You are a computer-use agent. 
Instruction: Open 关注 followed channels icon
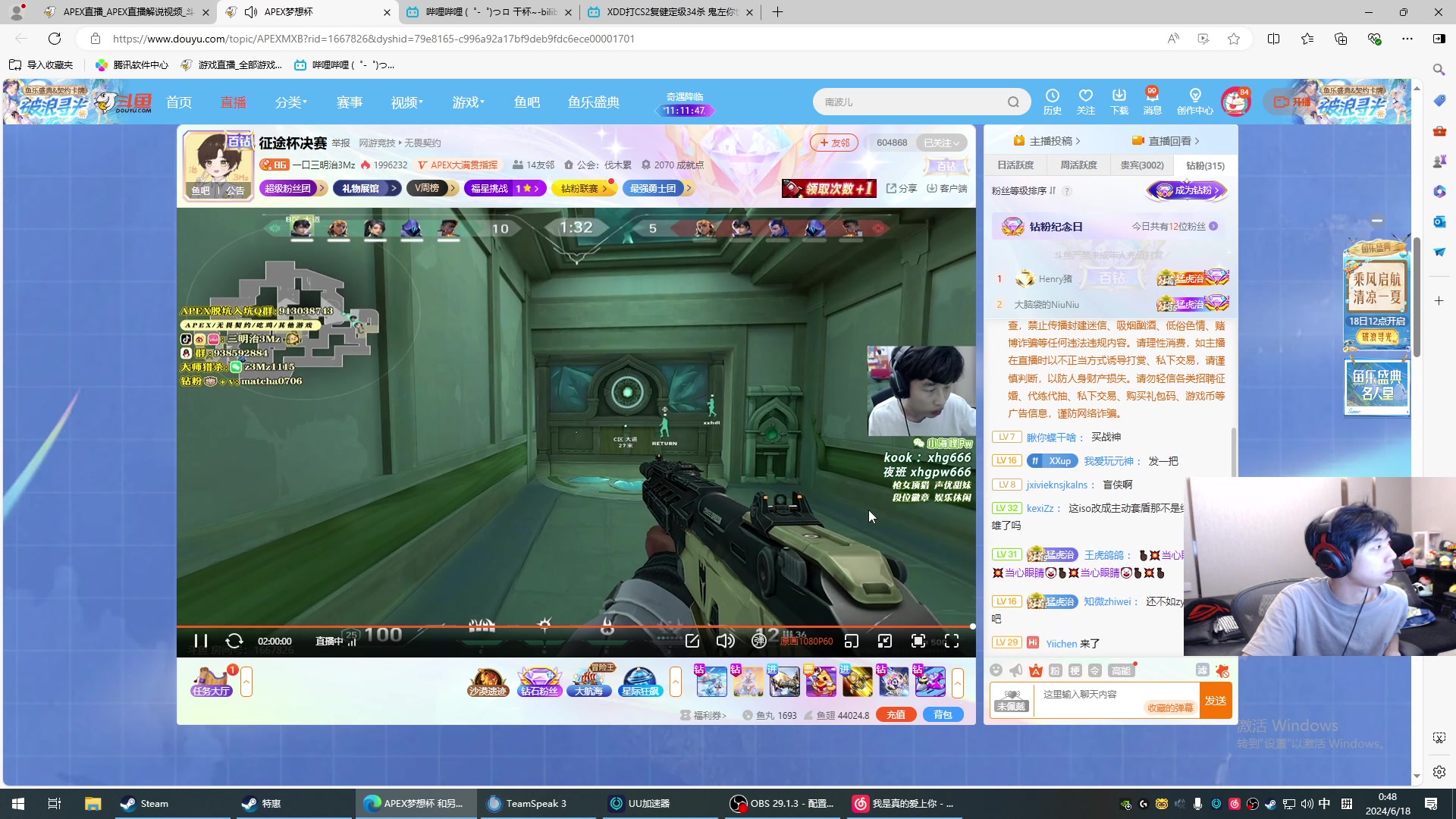click(x=1086, y=102)
